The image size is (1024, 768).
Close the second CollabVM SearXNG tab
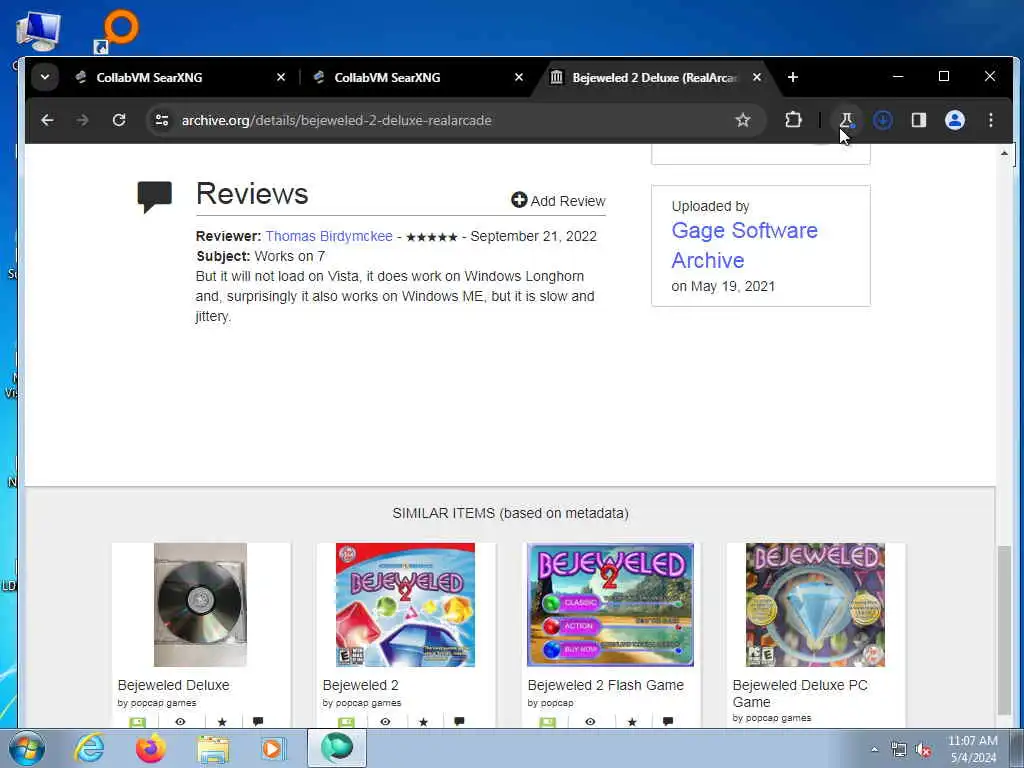(519, 77)
